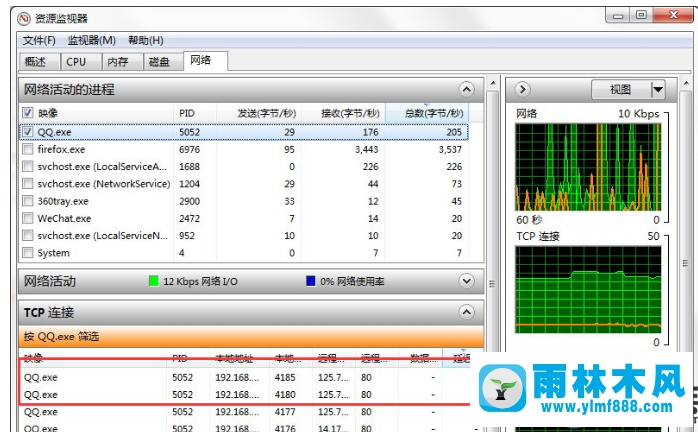Image resolution: width=698 pixels, height=432 pixels.
Task: Click the 按 QQ.exe 筛选 filter bar
Action: coord(251,336)
